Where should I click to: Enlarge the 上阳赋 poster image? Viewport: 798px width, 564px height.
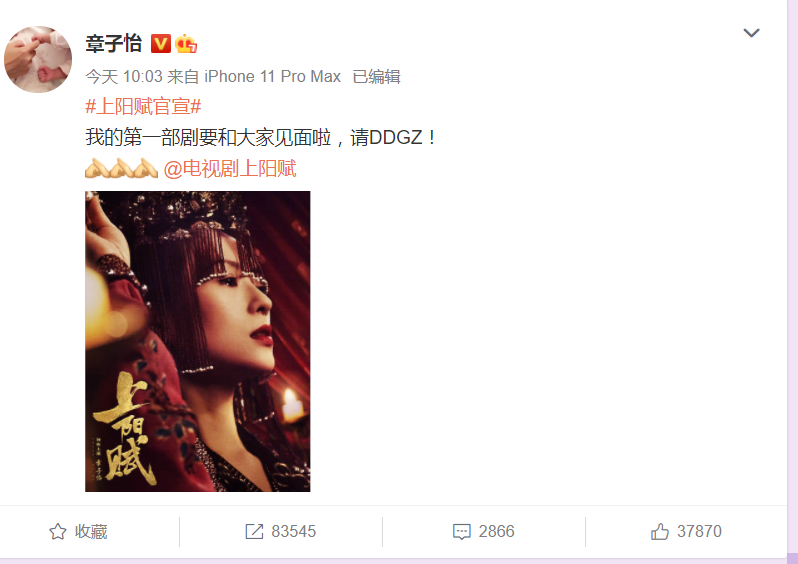[197, 341]
